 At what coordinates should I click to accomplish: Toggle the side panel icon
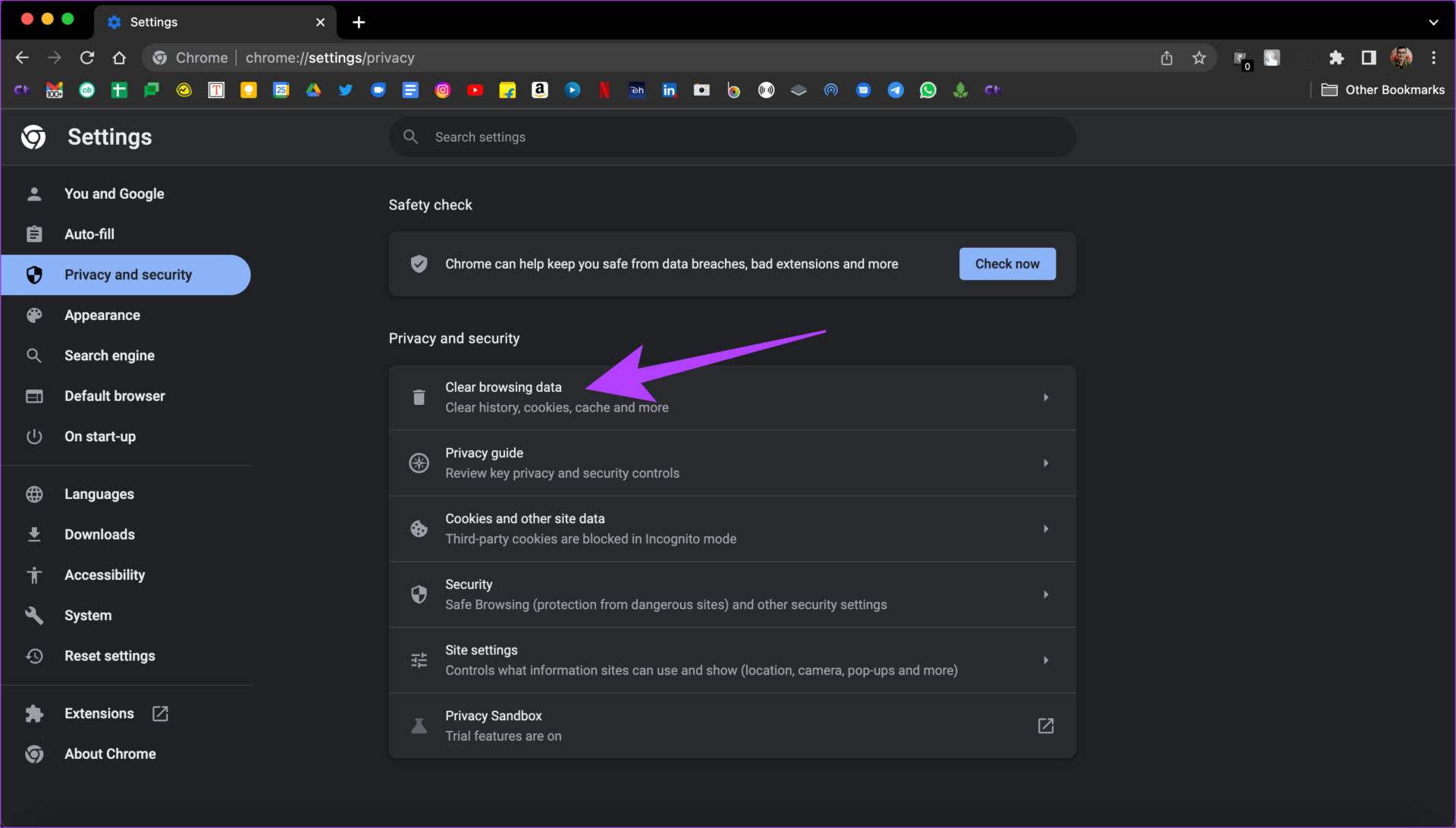click(x=1368, y=58)
